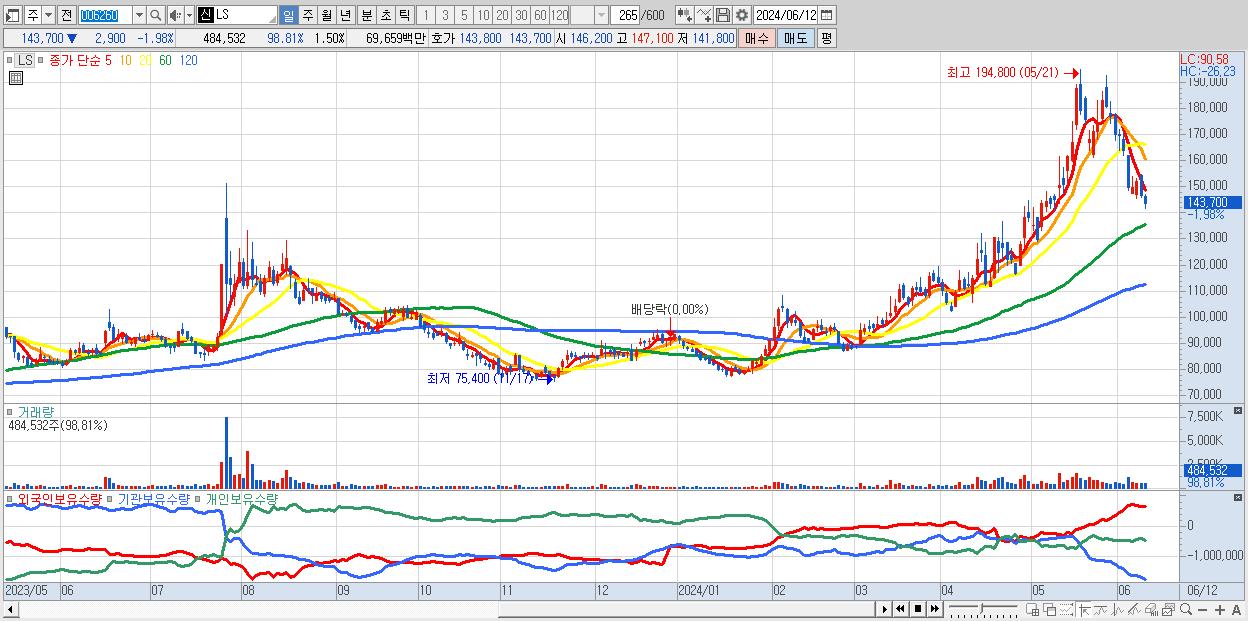
Task: Click the window layout icon at toolbar start
Action: tap(13, 15)
